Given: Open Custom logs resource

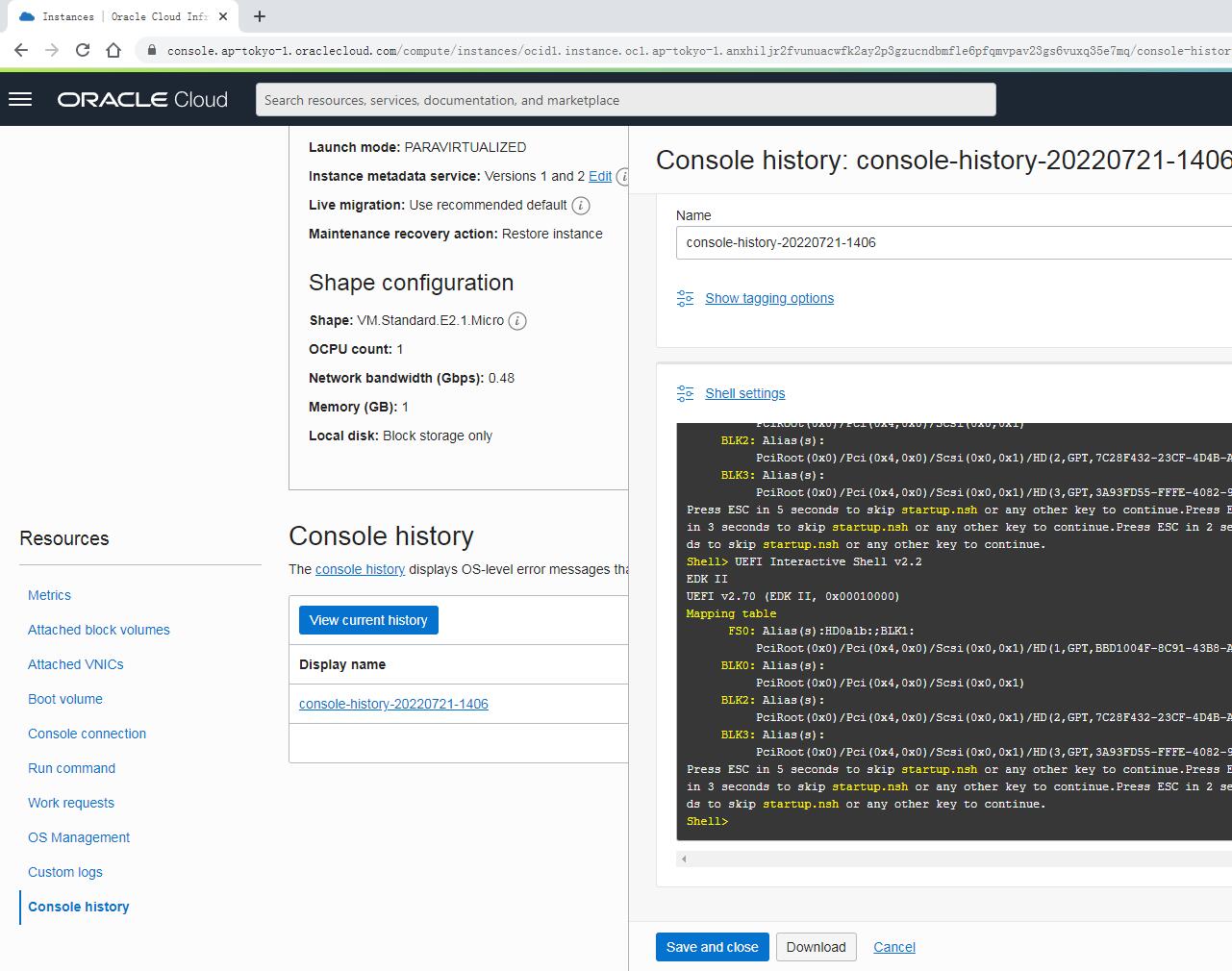Looking at the screenshot, I should pos(65,872).
